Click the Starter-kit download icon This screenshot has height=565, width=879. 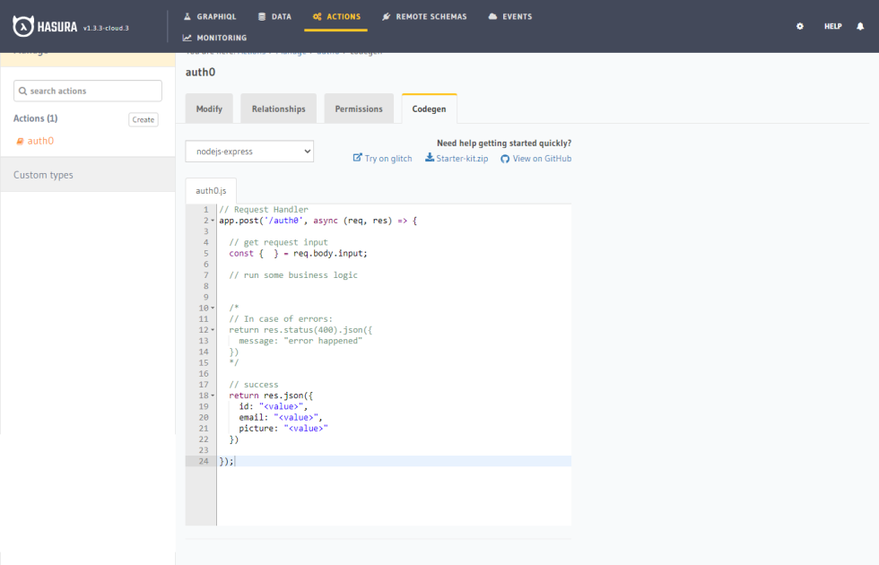429,158
